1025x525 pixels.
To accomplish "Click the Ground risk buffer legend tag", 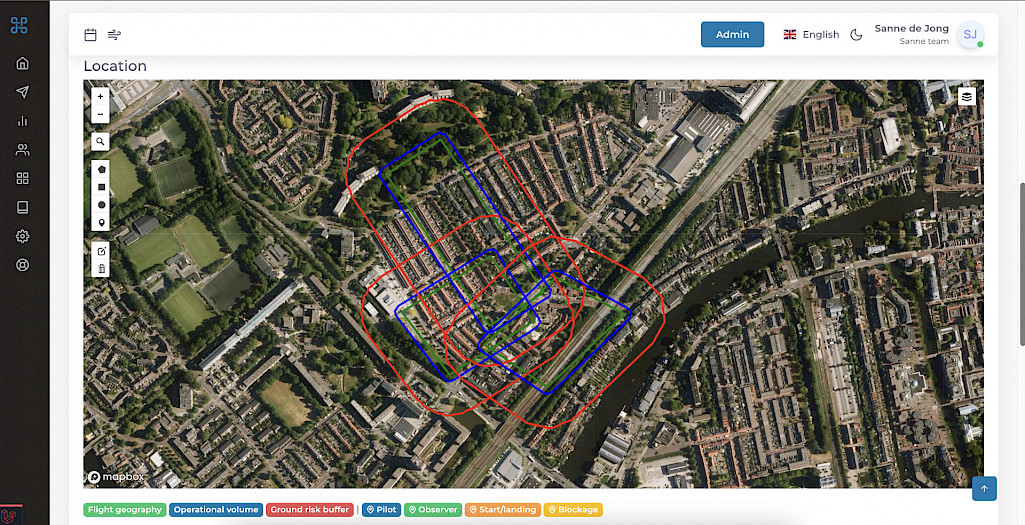I will pos(310,510).
